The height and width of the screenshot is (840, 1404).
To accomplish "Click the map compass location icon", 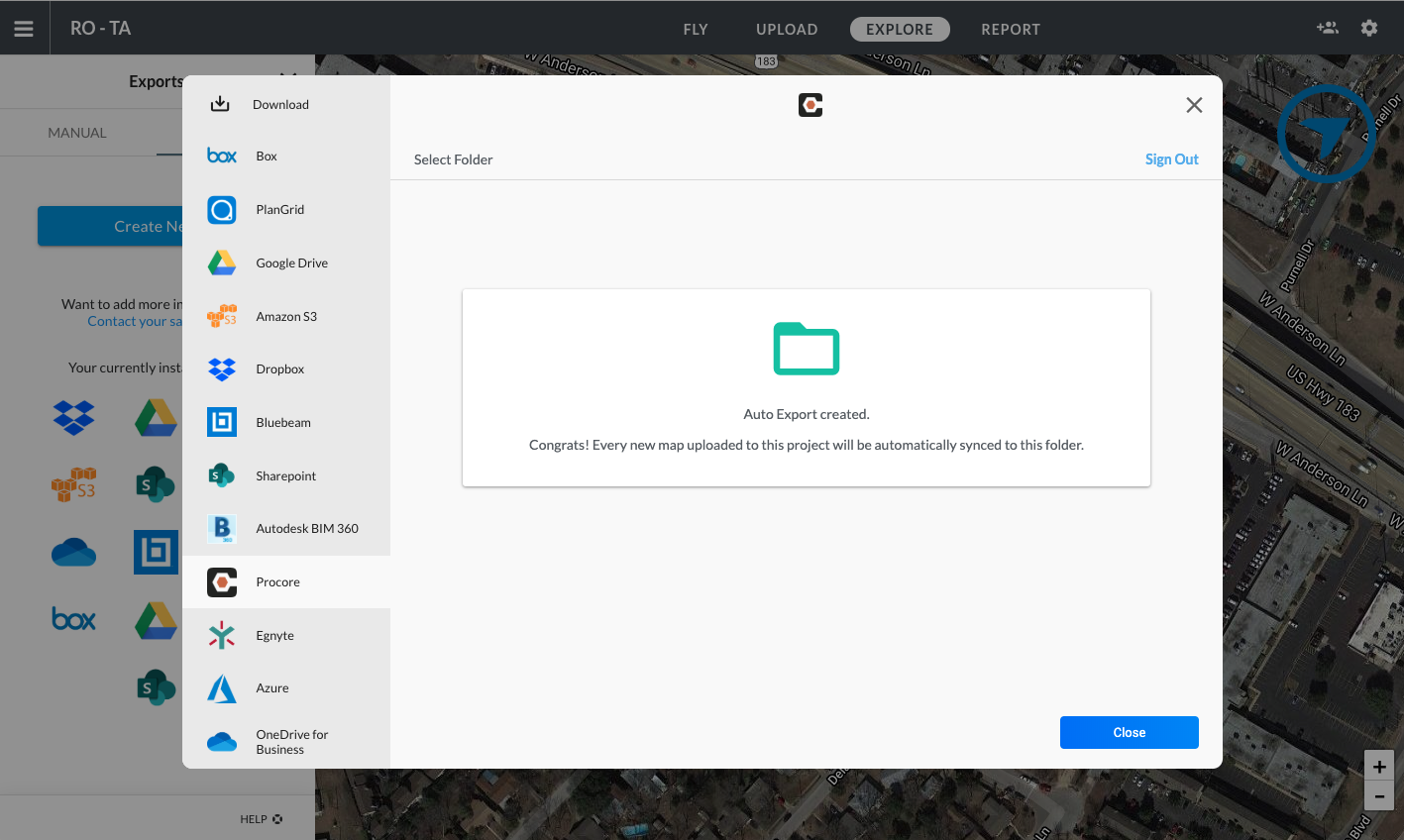I will click(1325, 134).
